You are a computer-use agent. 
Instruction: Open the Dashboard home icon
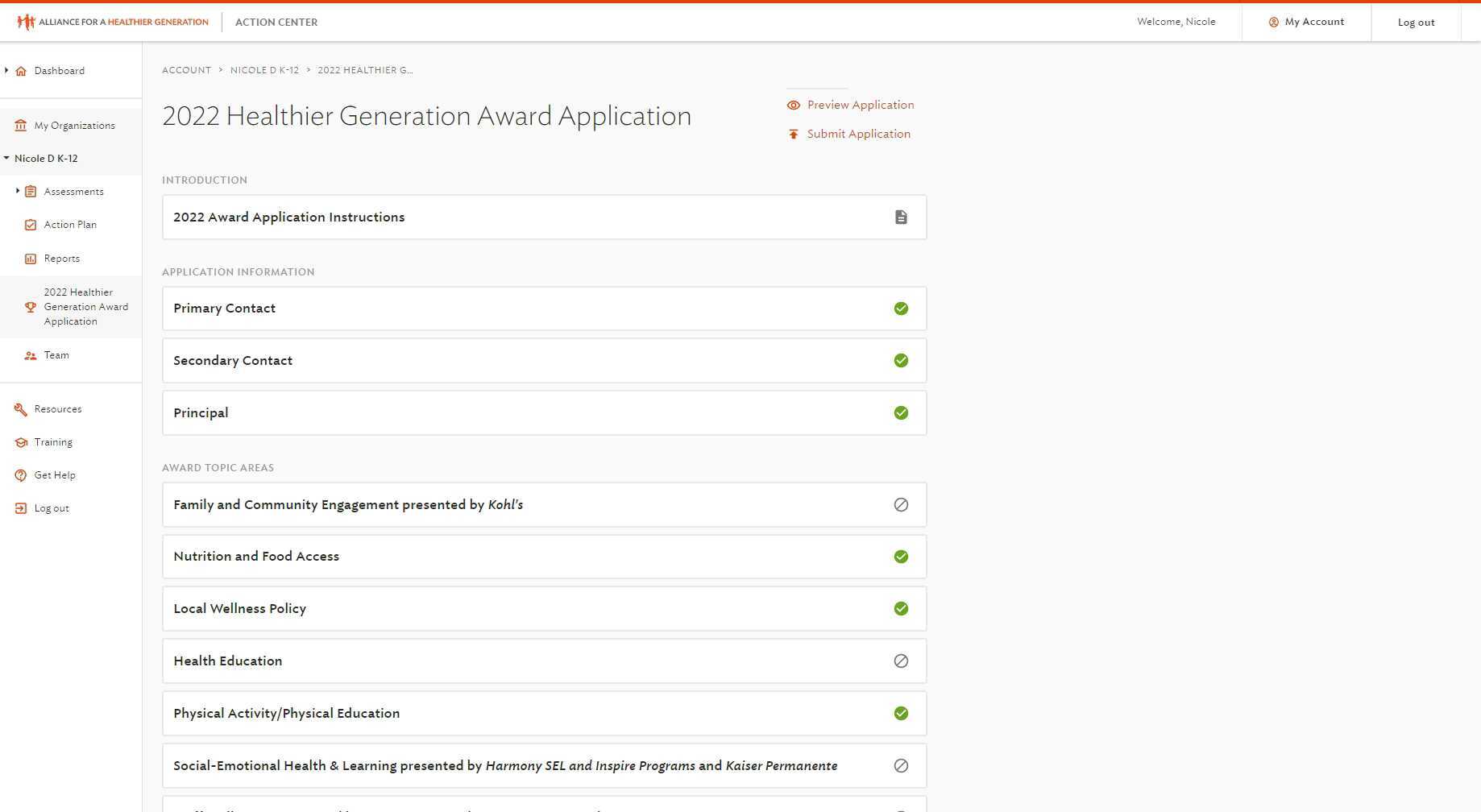(20, 70)
